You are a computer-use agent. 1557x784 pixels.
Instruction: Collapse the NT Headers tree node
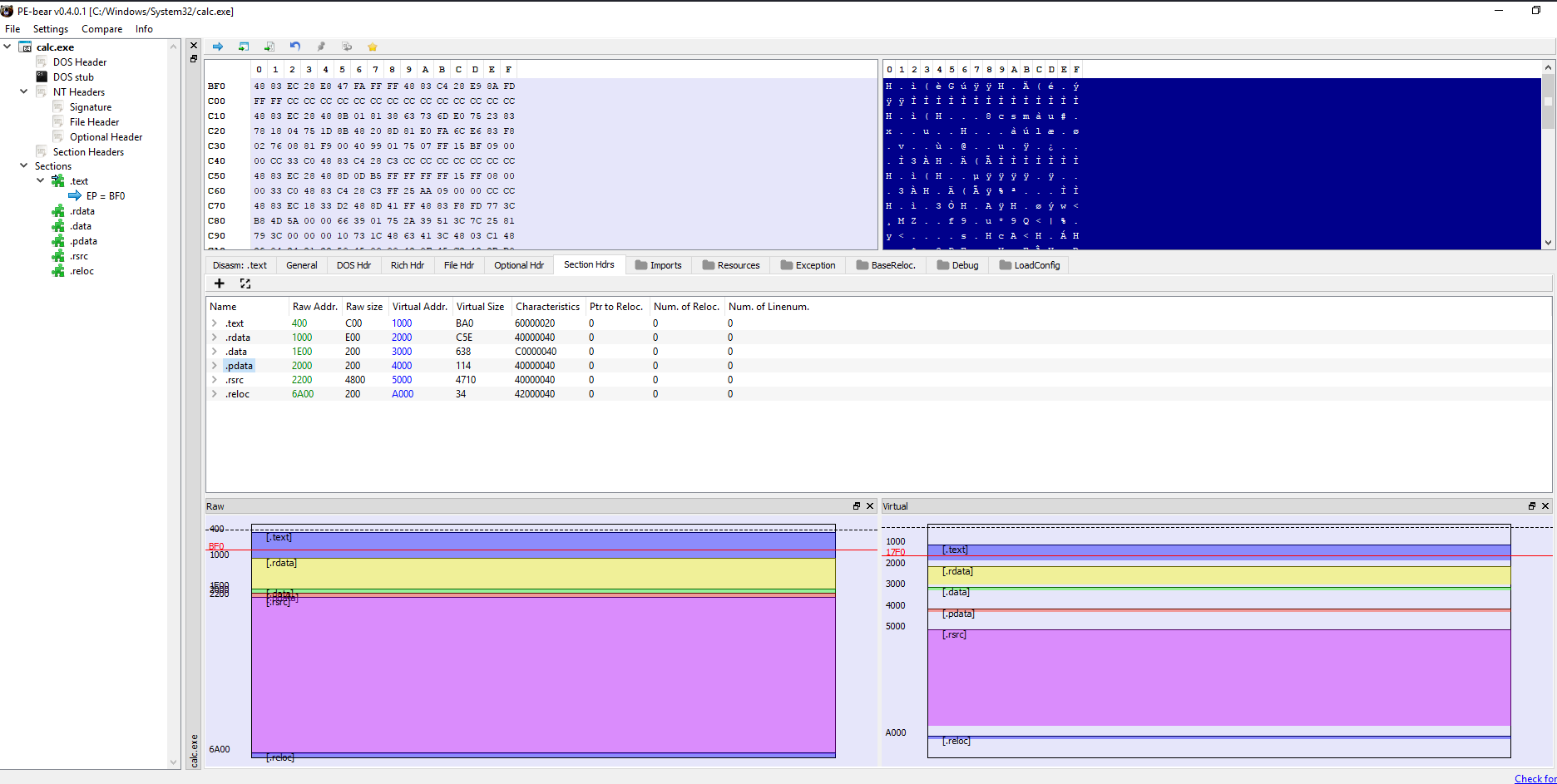click(x=23, y=91)
